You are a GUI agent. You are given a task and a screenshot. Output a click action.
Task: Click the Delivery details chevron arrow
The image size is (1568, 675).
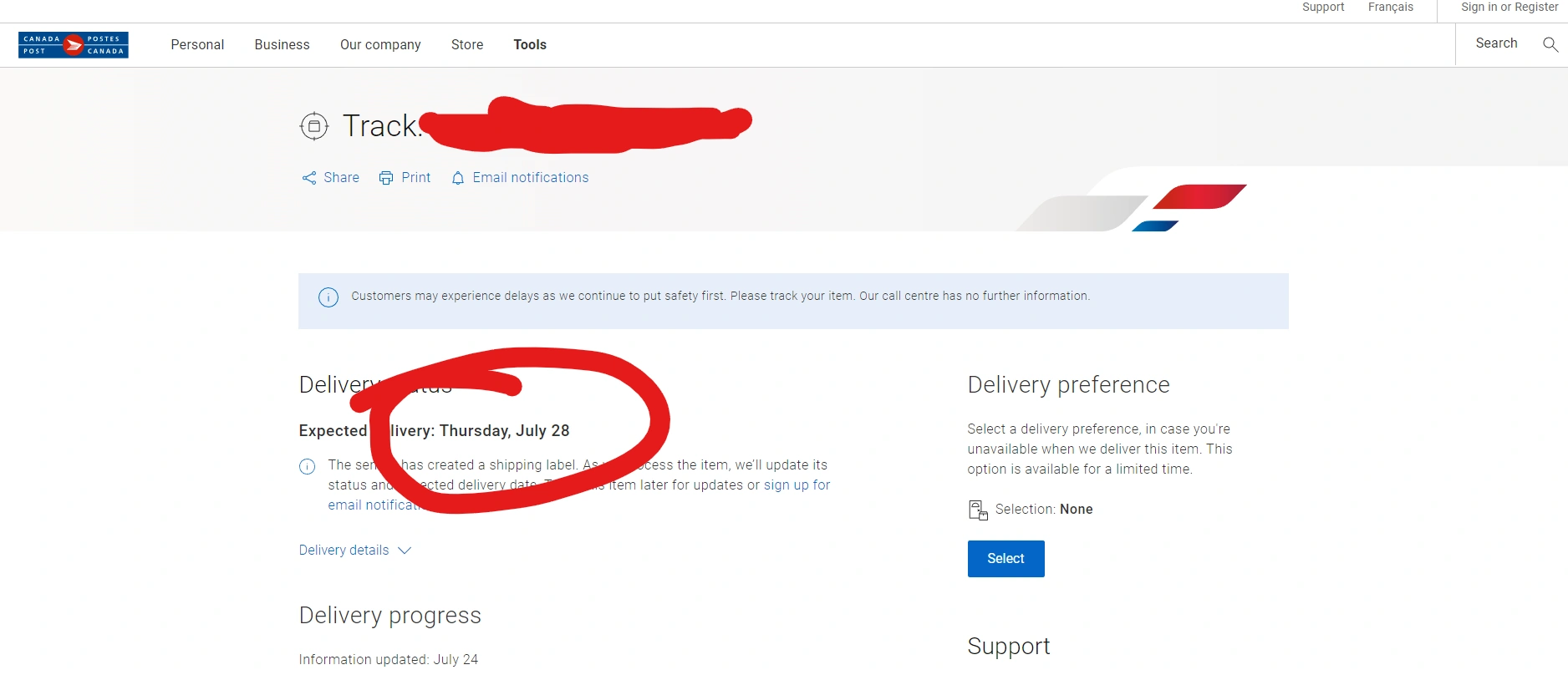[405, 551]
